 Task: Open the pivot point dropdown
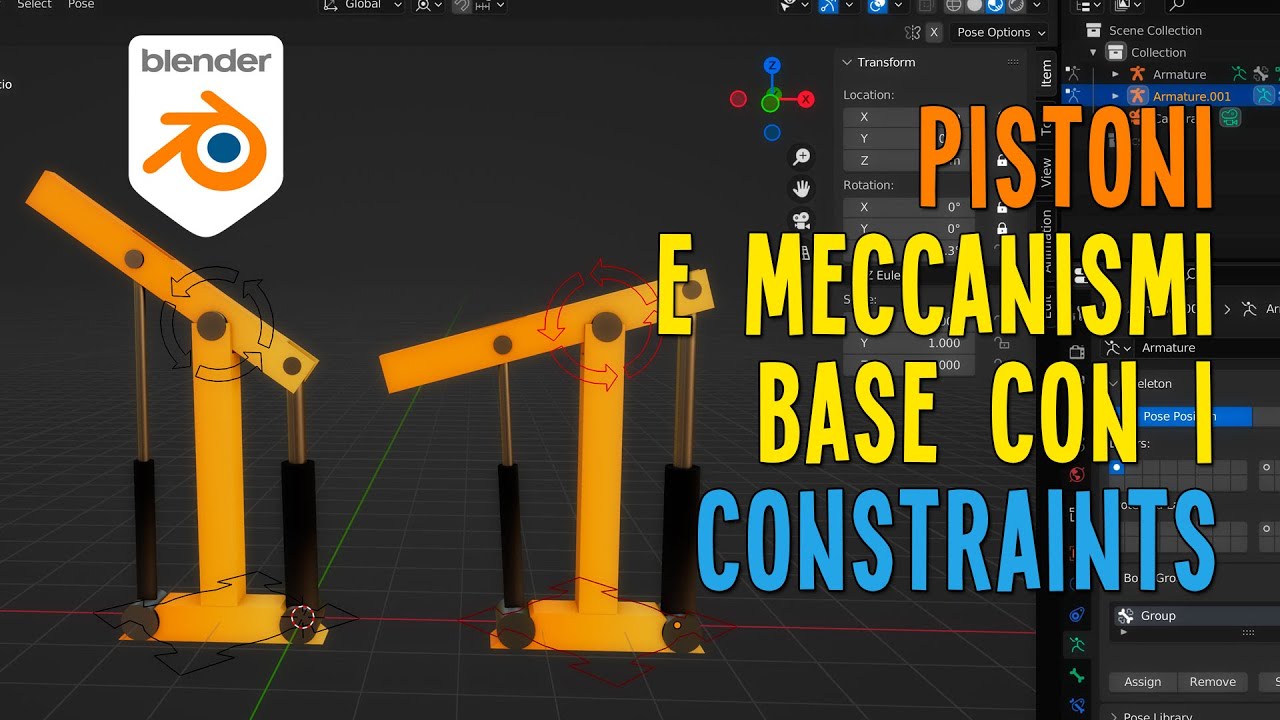point(429,5)
